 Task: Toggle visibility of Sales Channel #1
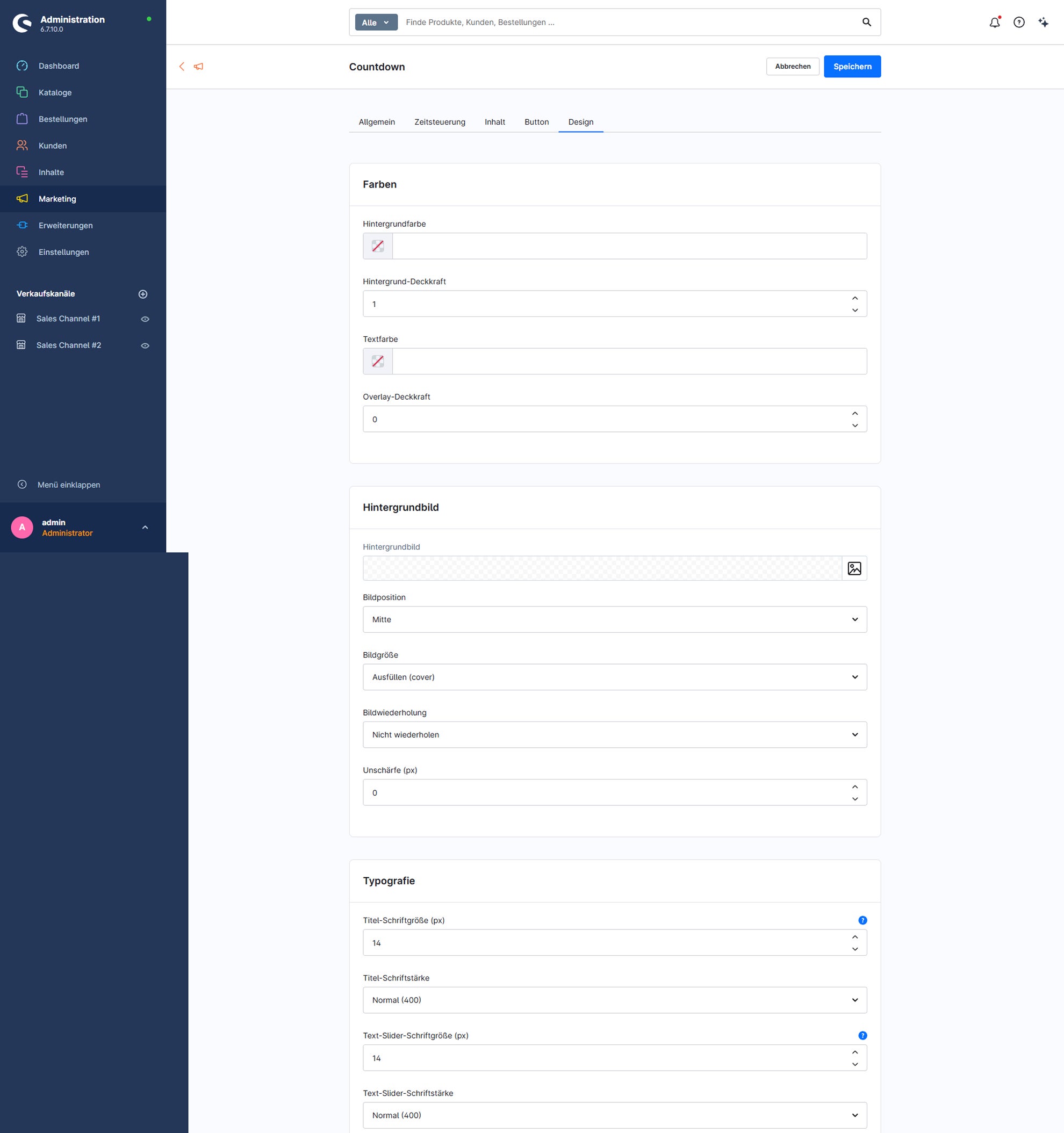pos(145,319)
